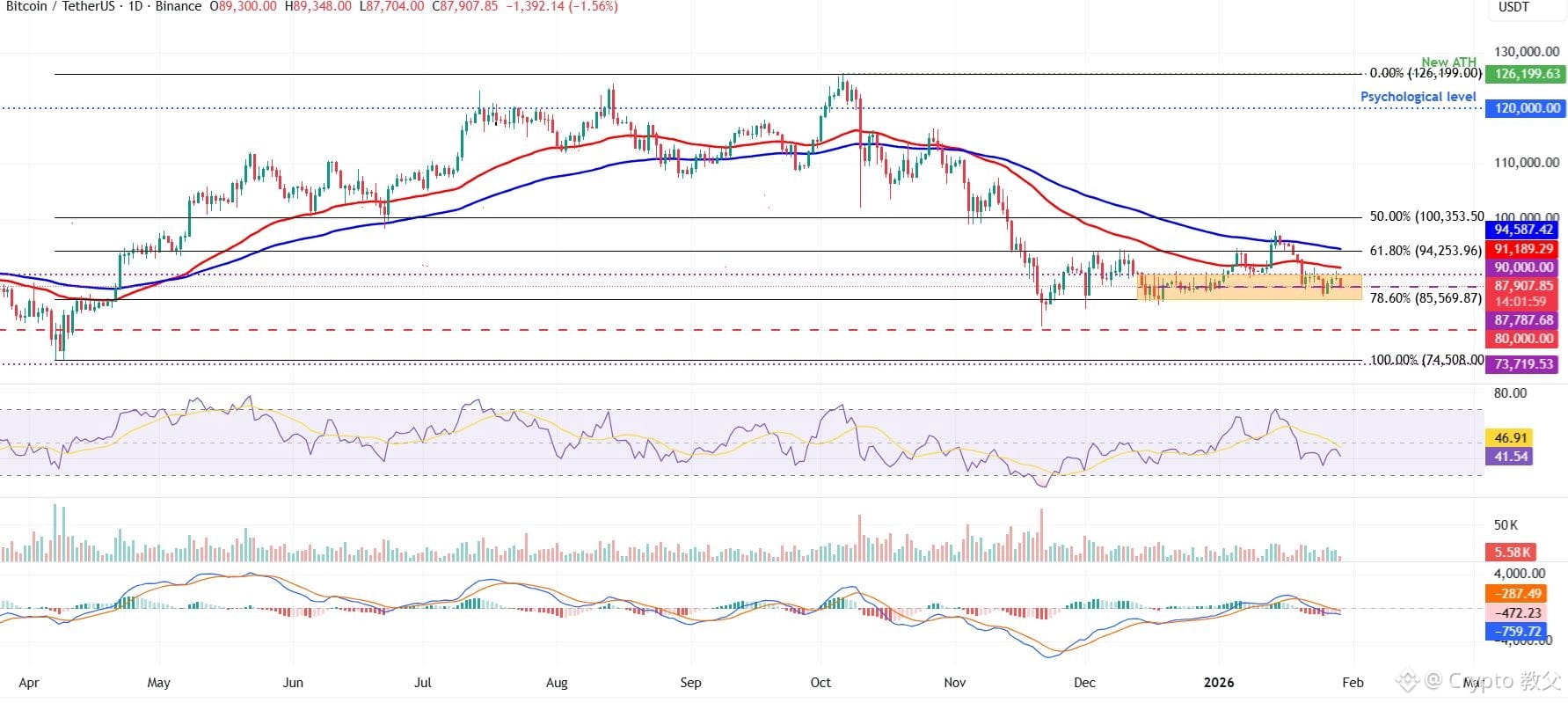The image size is (1568, 703).
Task: Click the volume scale value 50K
Action: (x=1506, y=525)
